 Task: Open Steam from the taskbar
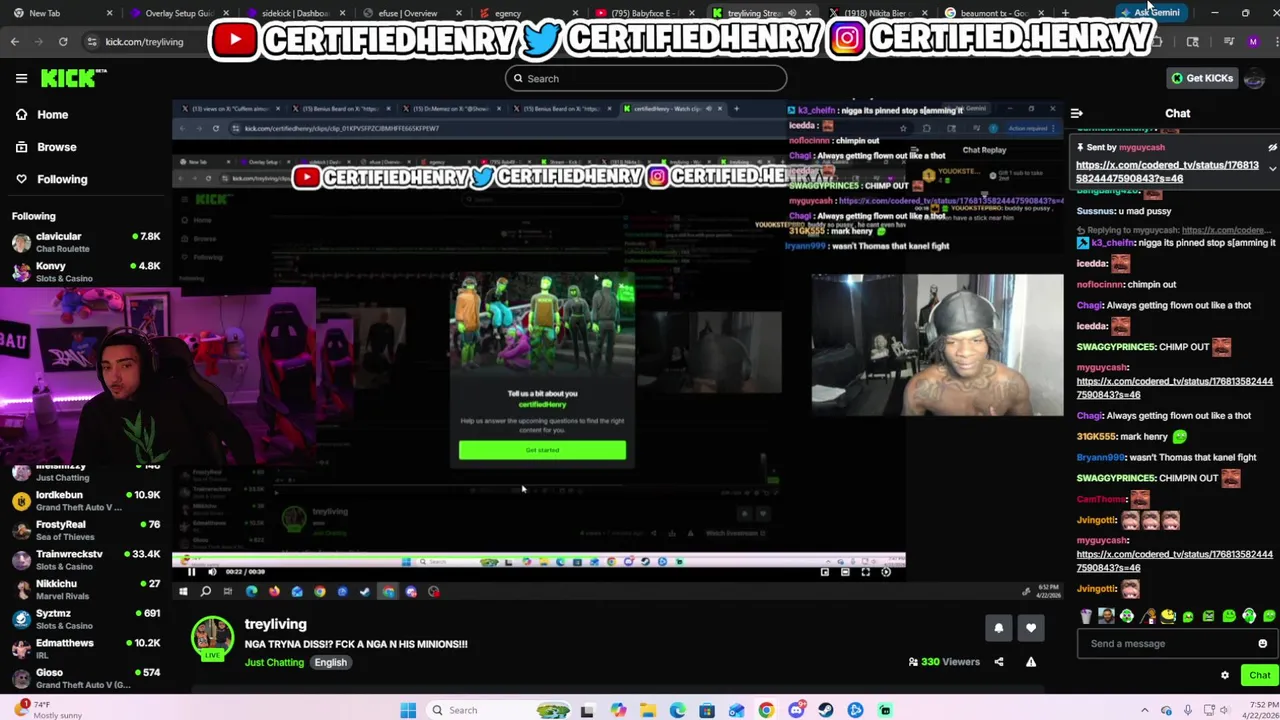825,710
